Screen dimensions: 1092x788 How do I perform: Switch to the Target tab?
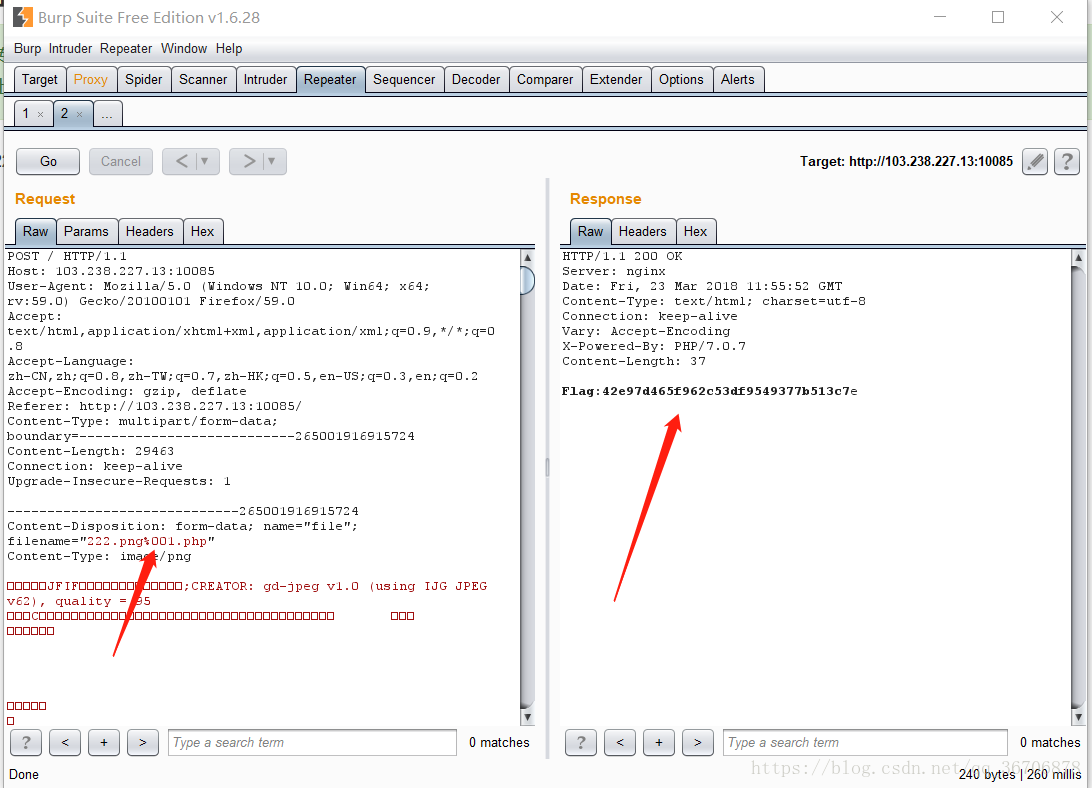(x=40, y=79)
